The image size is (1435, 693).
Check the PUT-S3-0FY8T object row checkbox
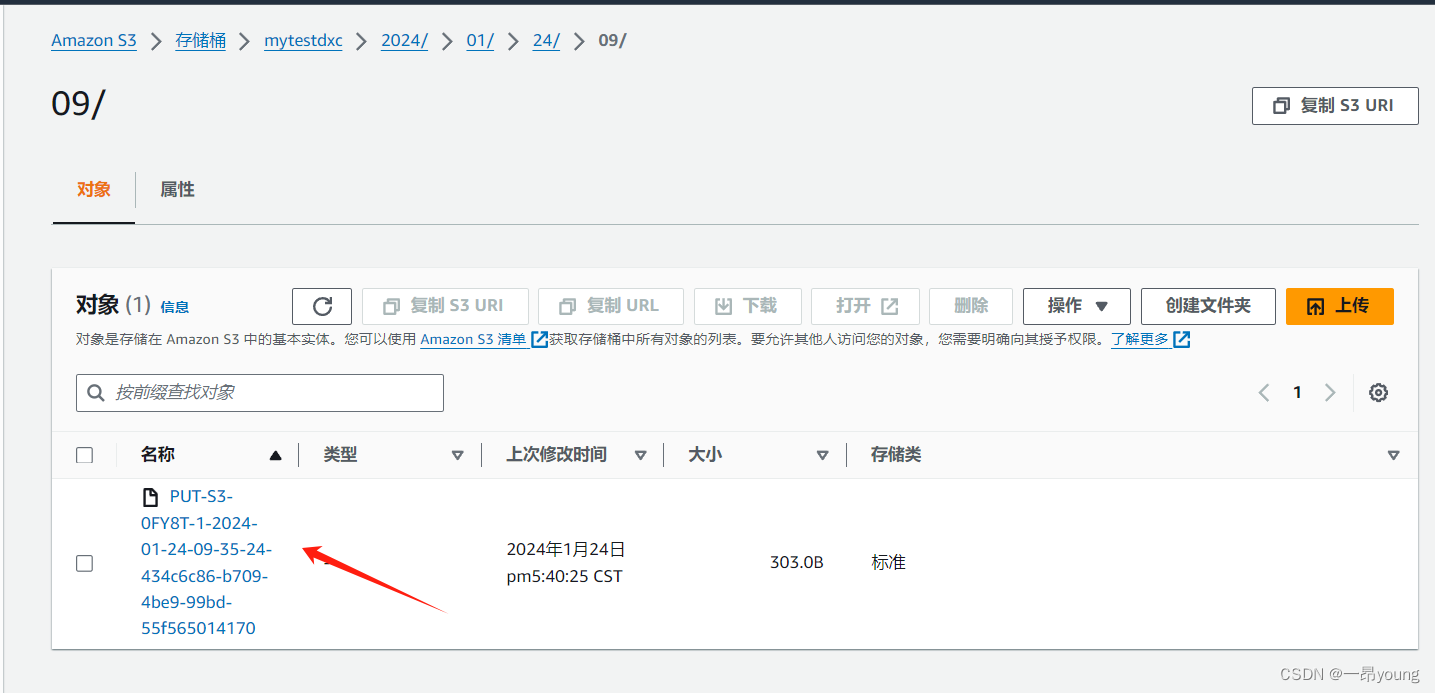point(85,563)
